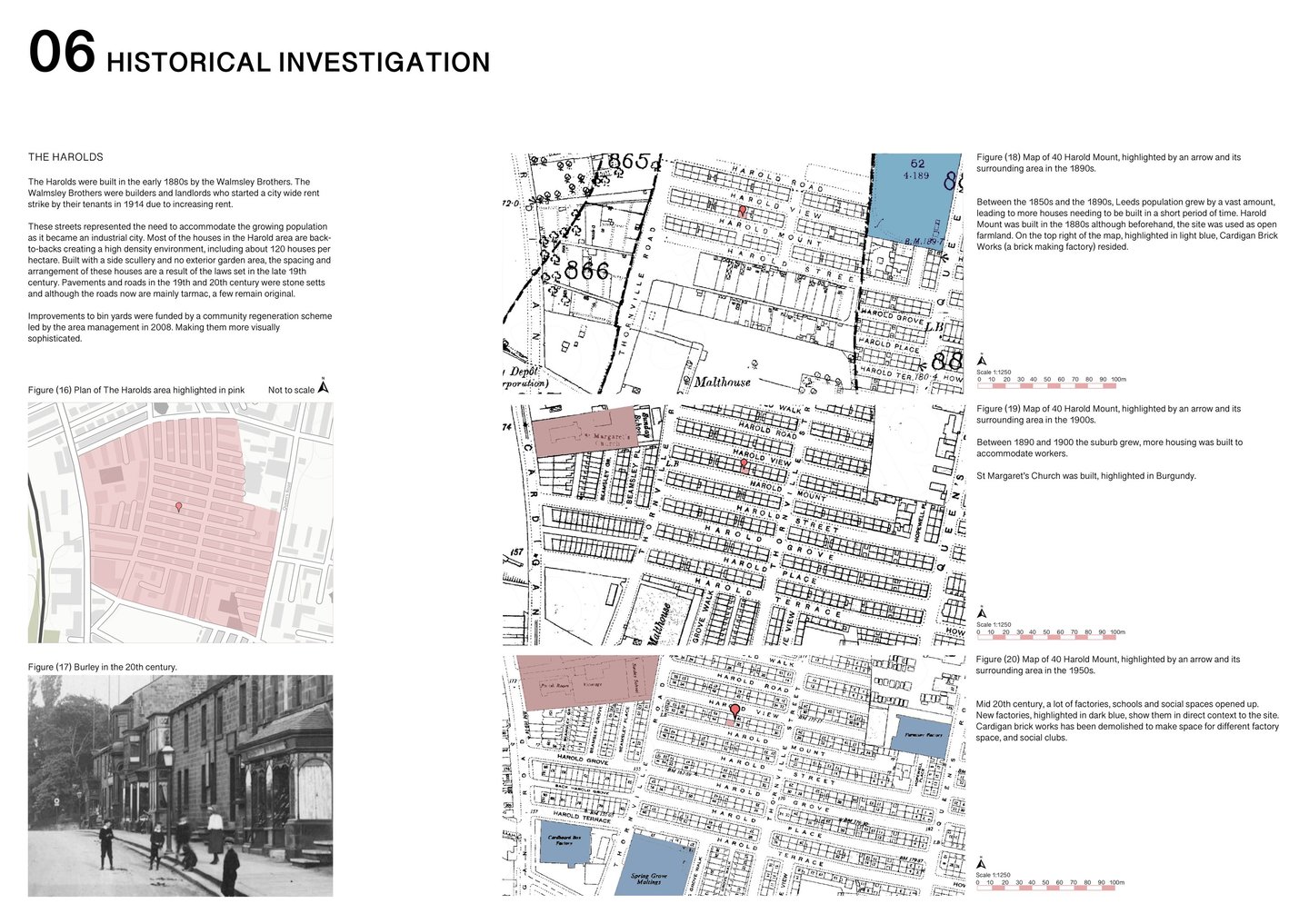Click the north arrow under the Figure (20) text

point(982,863)
